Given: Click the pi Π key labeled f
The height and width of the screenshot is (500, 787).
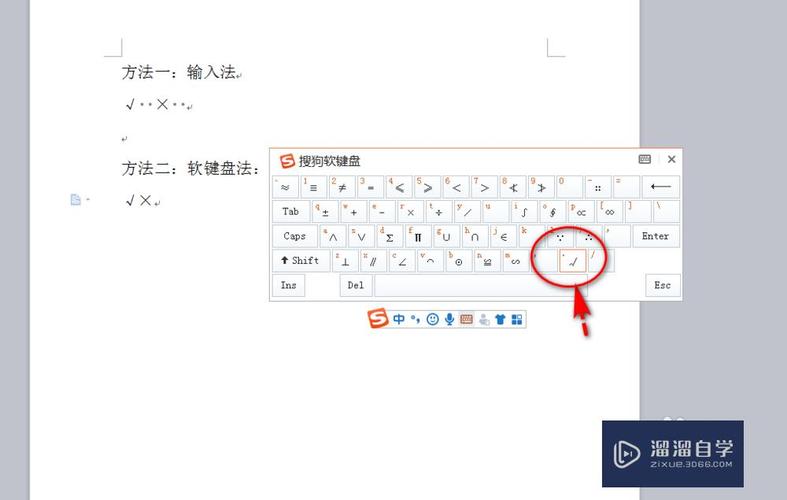Looking at the screenshot, I should coord(418,236).
